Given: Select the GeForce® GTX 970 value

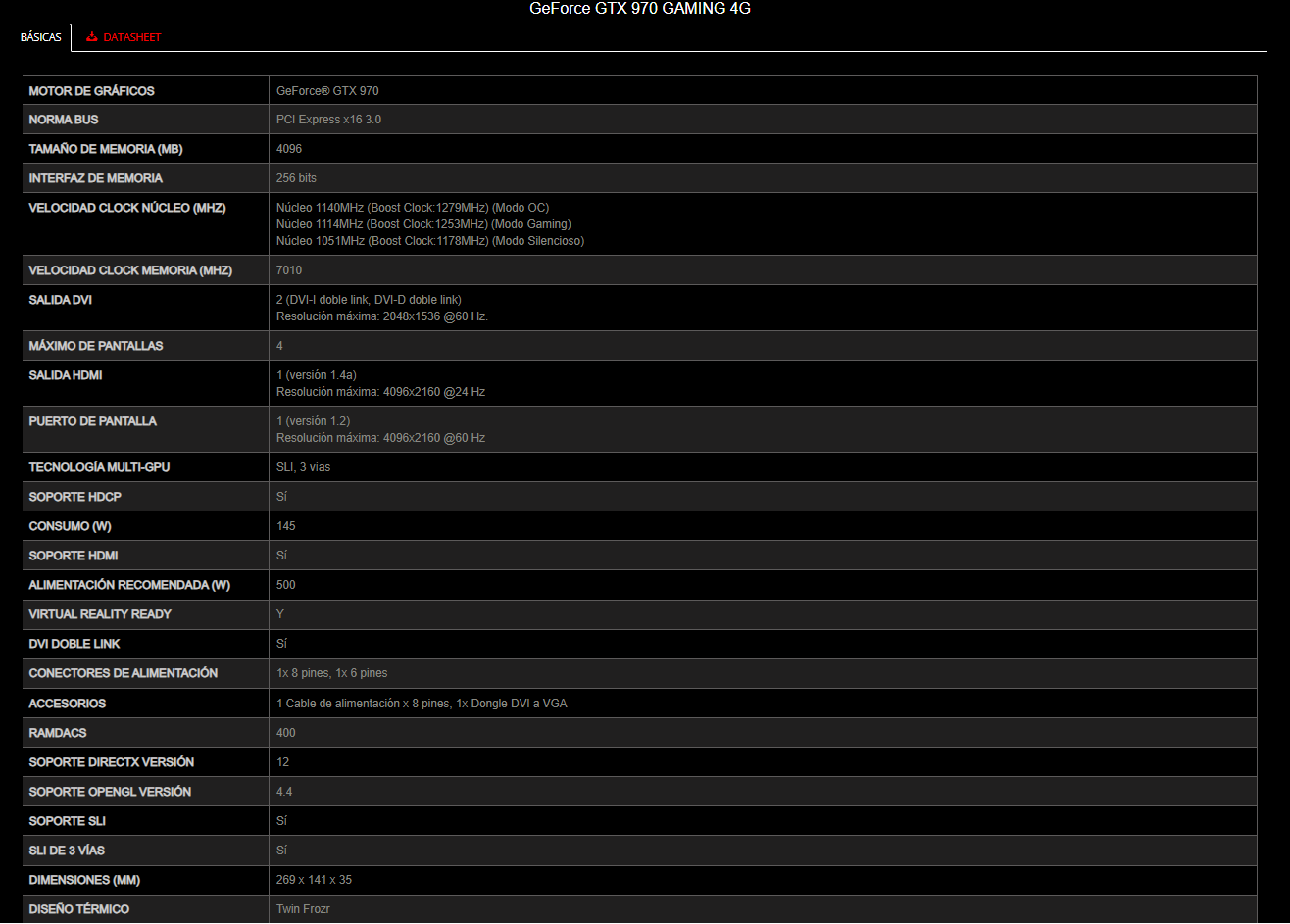Looking at the screenshot, I should 327,91.
